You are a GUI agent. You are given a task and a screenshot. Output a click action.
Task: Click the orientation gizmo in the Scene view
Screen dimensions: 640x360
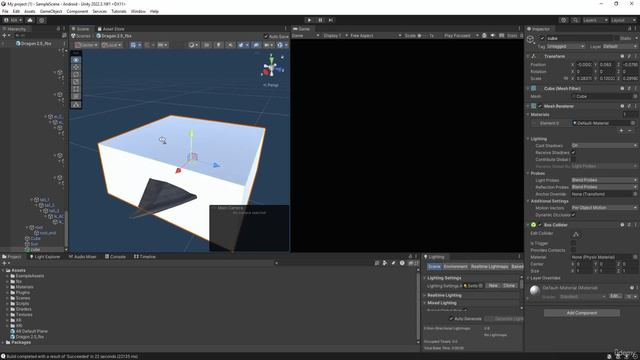pyautogui.click(x=272, y=68)
